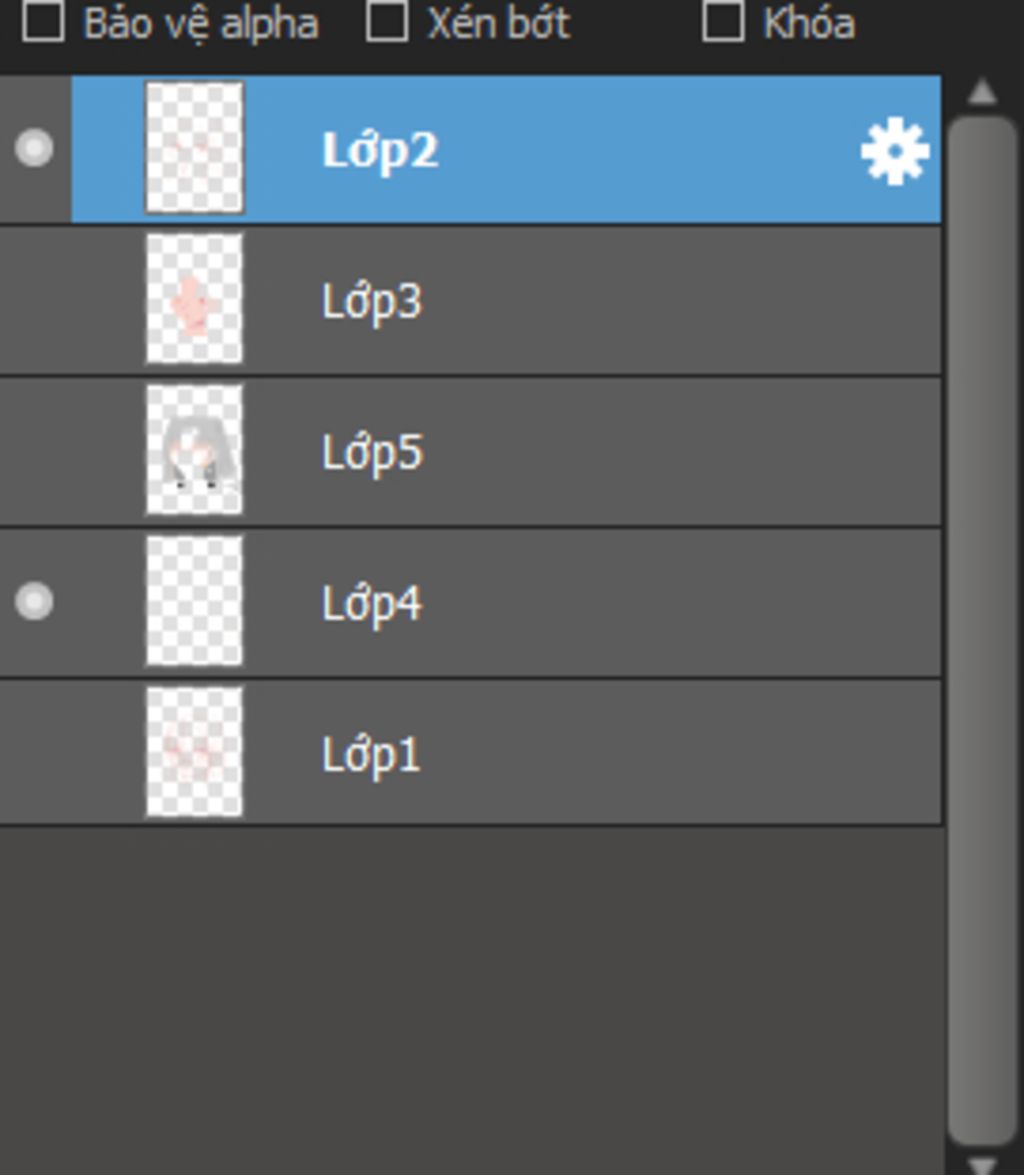
Task: Hide the Lớp2 layer visibility dot
Action: pos(35,149)
